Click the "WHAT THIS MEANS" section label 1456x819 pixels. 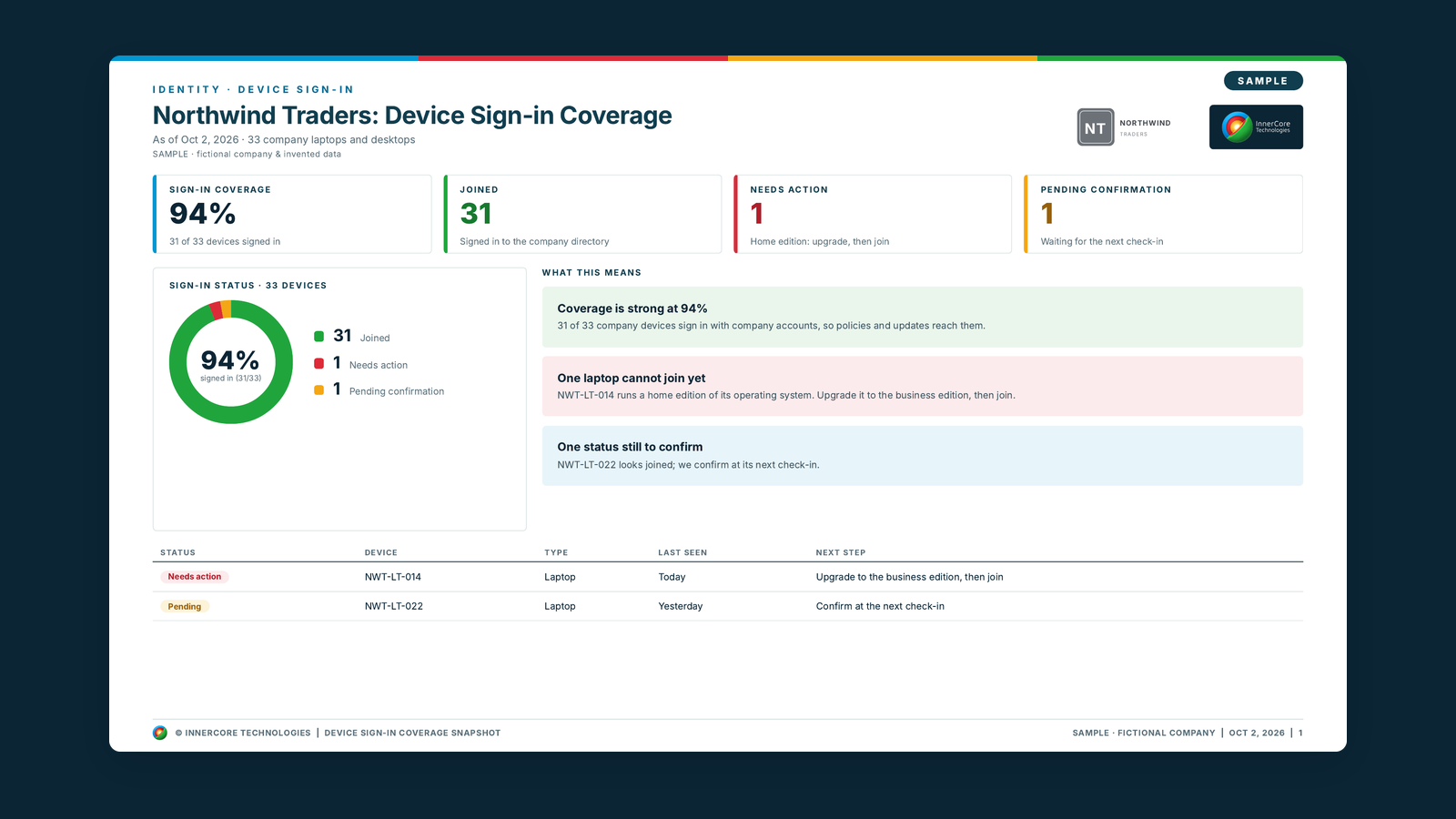tap(591, 272)
